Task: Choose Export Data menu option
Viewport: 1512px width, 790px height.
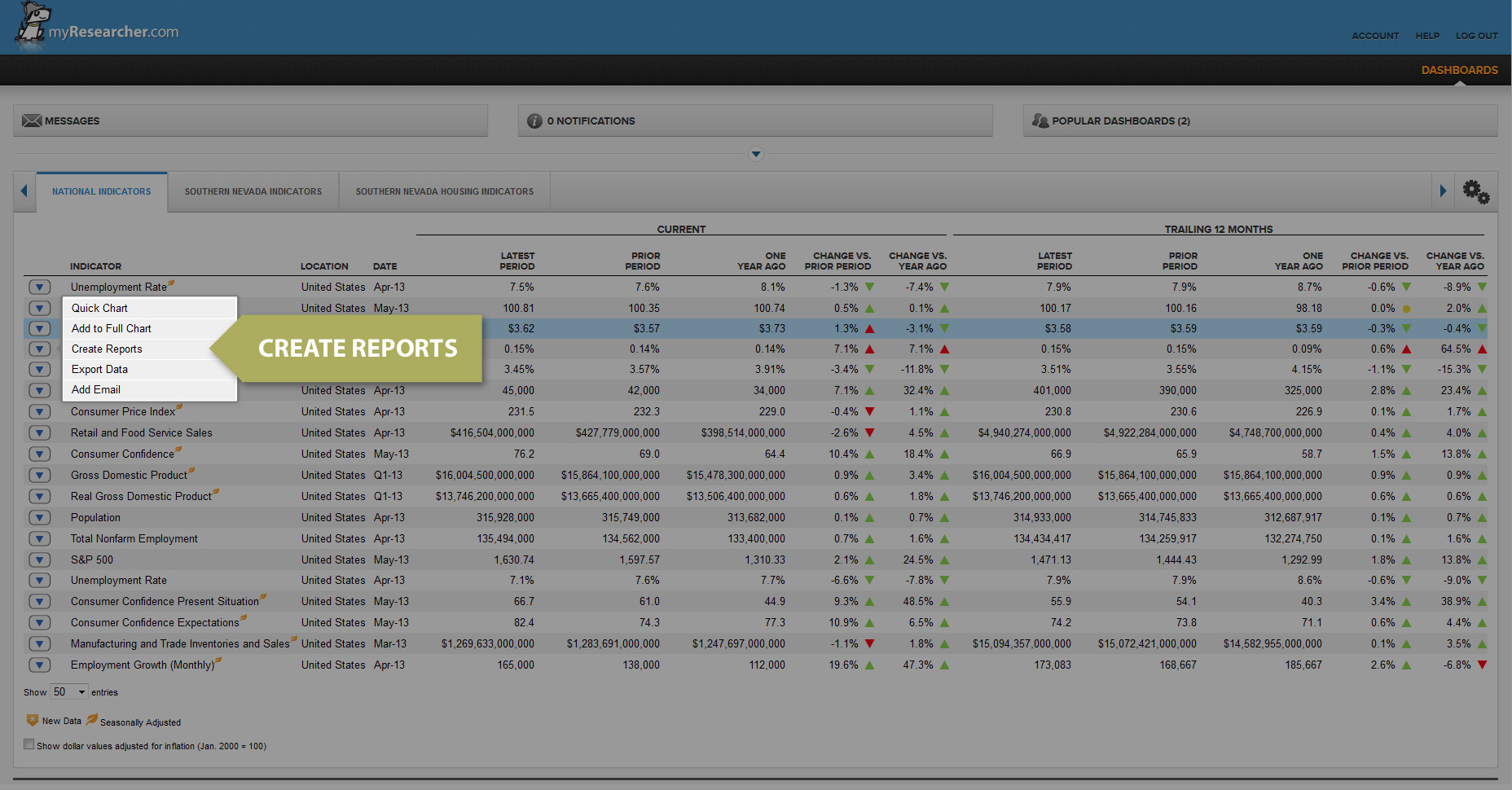Action: (150, 369)
